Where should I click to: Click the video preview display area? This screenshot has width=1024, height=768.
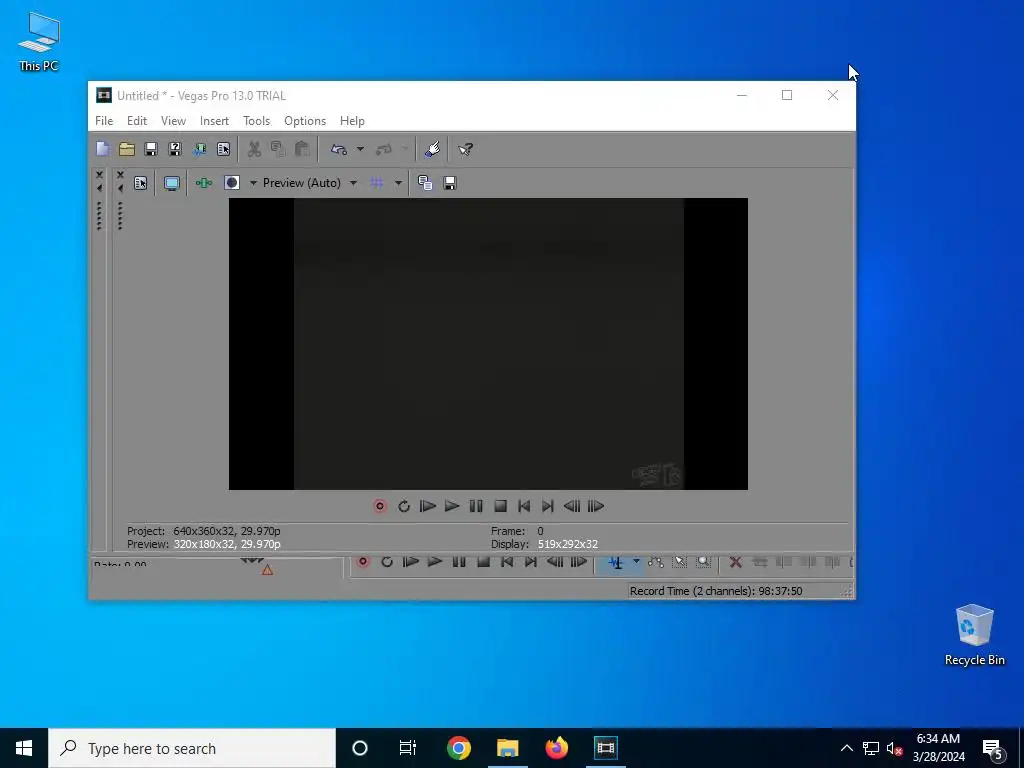coord(488,344)
